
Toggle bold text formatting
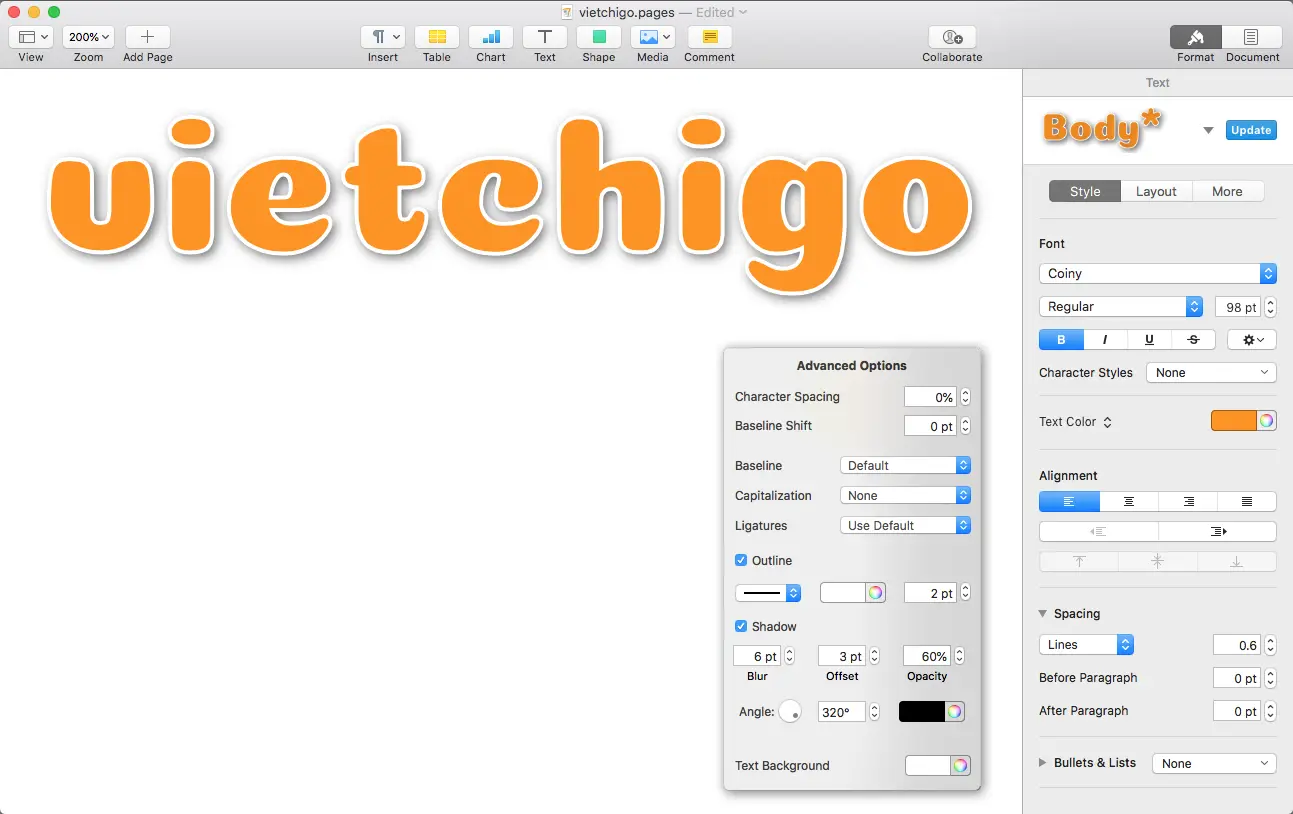pos(1061,340)
